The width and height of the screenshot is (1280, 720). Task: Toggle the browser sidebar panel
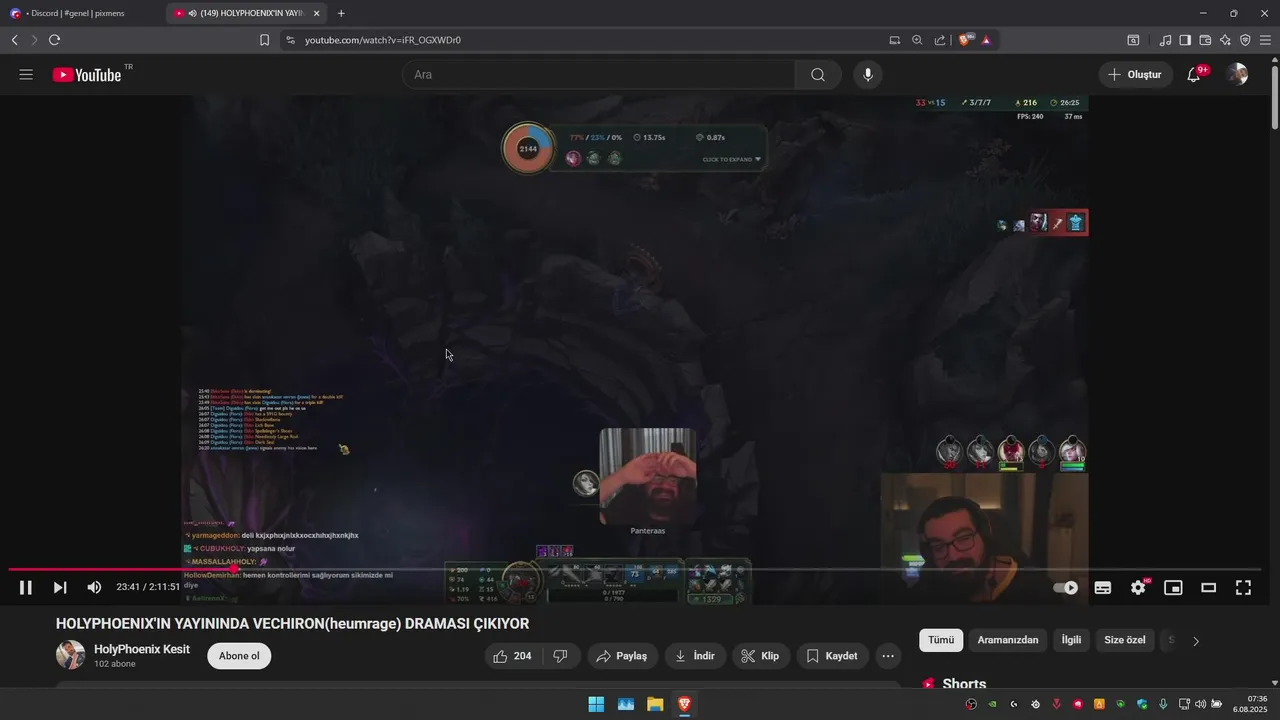point(1185,40)
